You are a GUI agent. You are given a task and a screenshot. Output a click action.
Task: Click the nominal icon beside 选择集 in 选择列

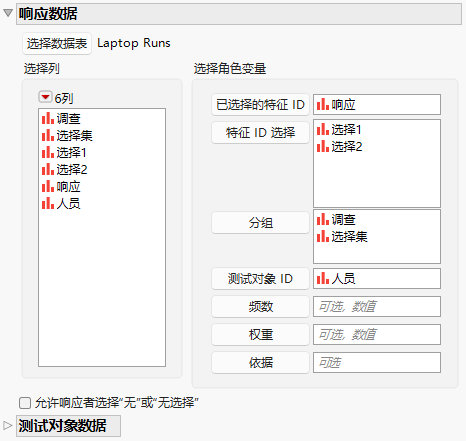pyautogui.click(x=48, y=135)
